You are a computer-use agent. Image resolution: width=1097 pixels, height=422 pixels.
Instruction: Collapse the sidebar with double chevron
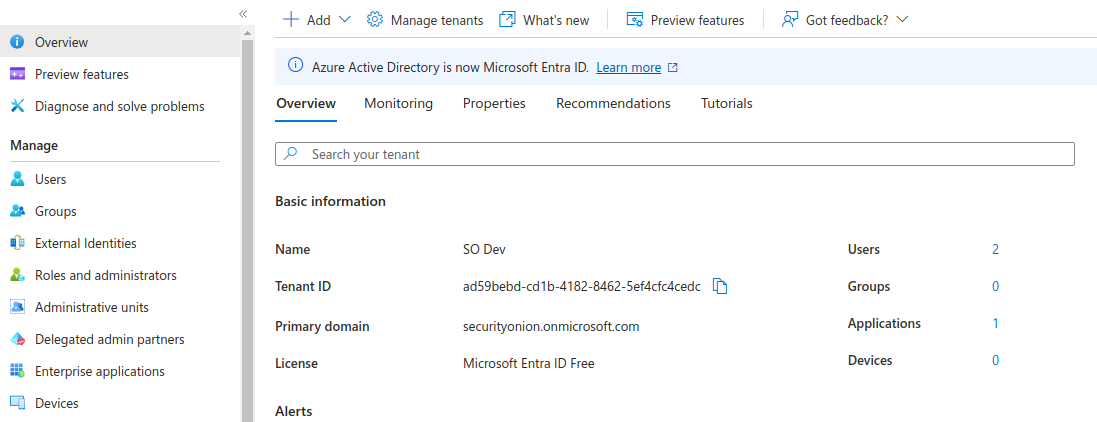(x=243, y=13)
